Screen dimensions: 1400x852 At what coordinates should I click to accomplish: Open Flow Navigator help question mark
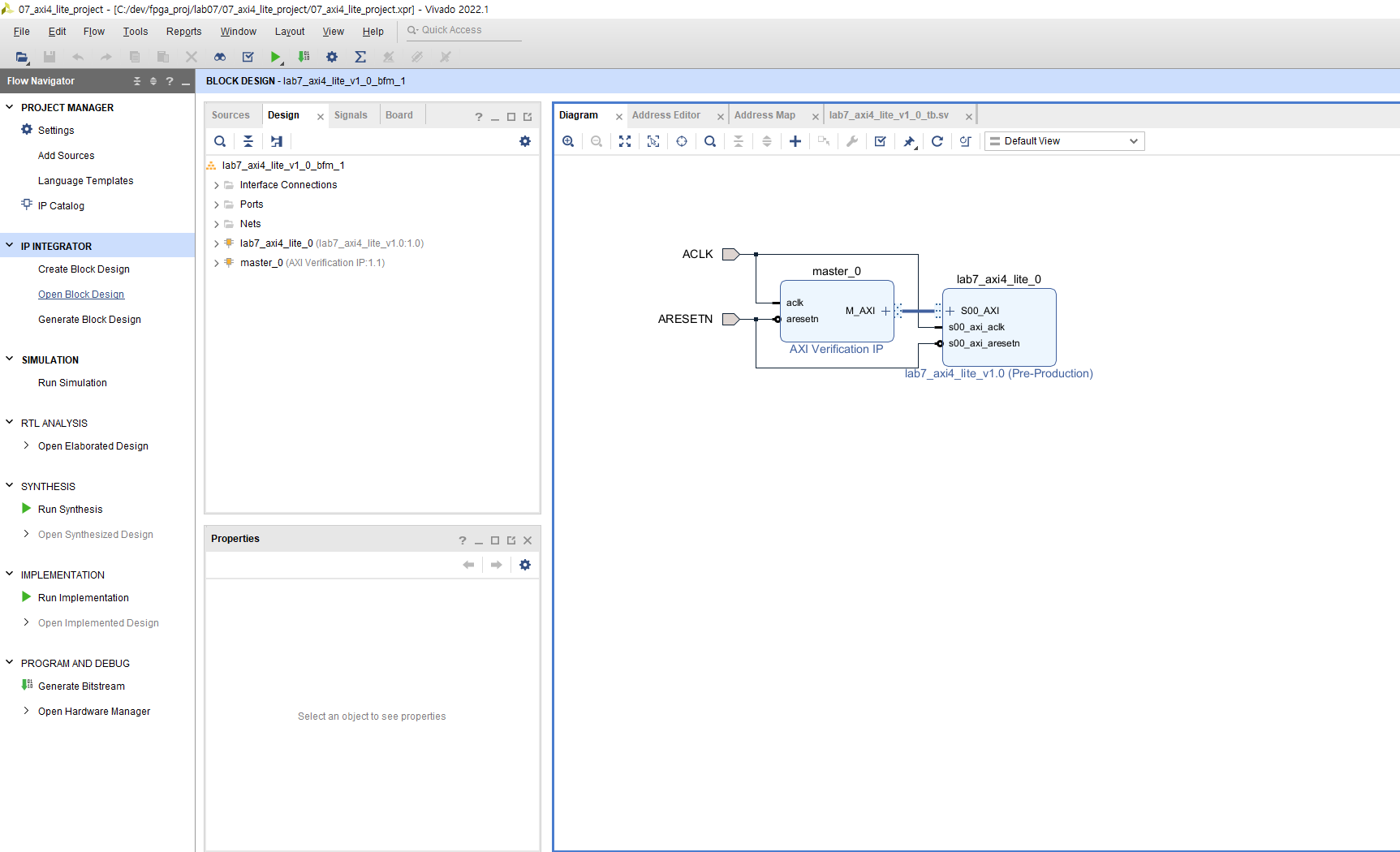click(170, 81)
